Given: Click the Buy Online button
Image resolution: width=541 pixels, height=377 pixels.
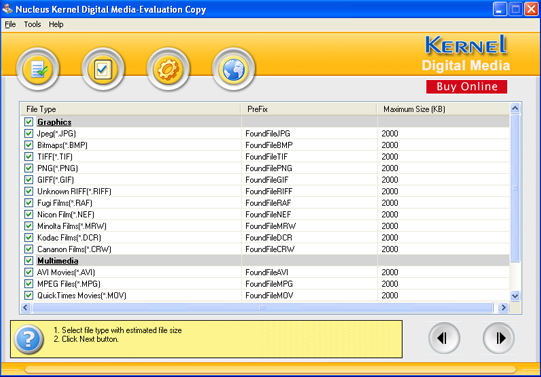Looking at the screenshot, I should click(466, 87).
